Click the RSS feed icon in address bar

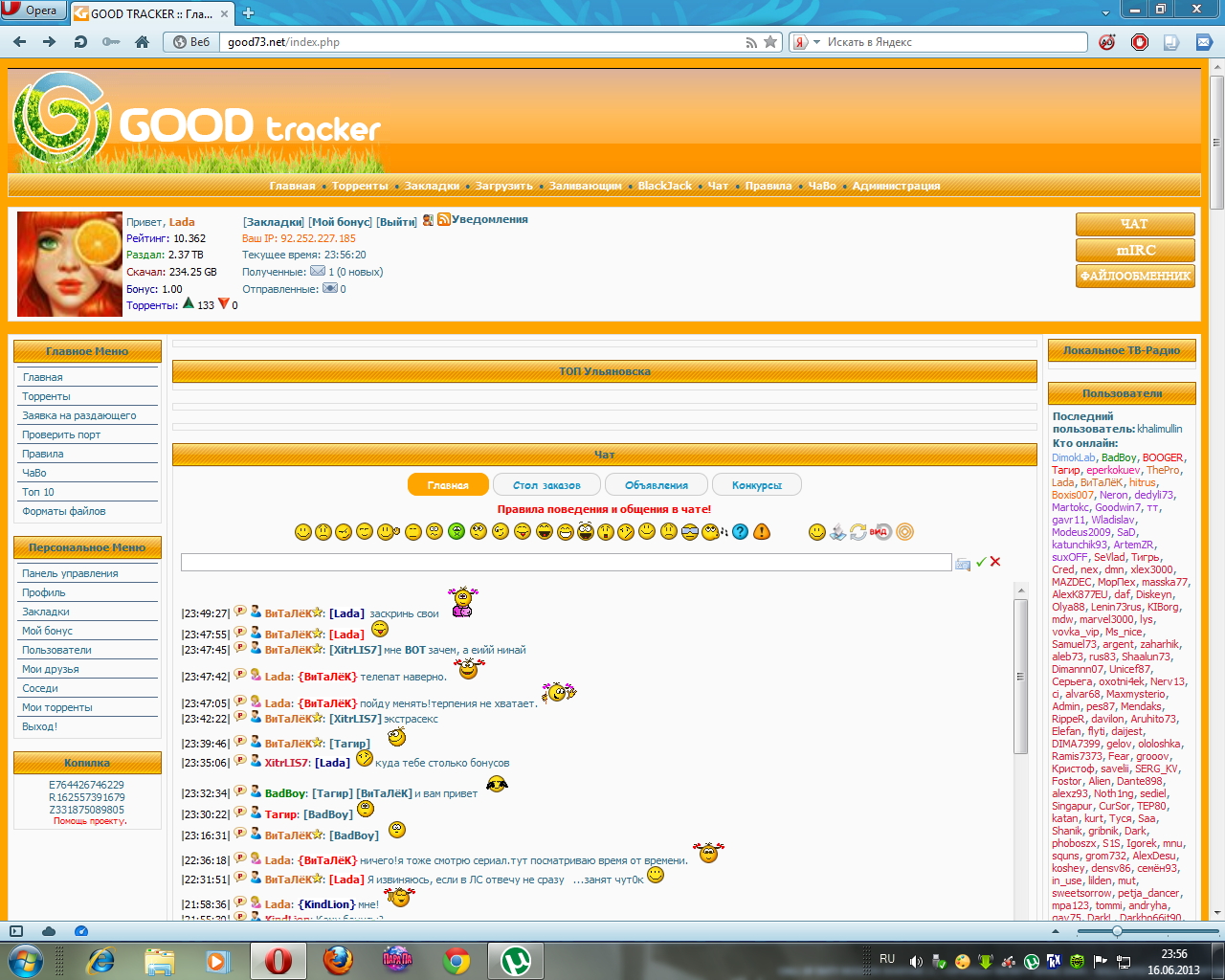pos(751,42)
